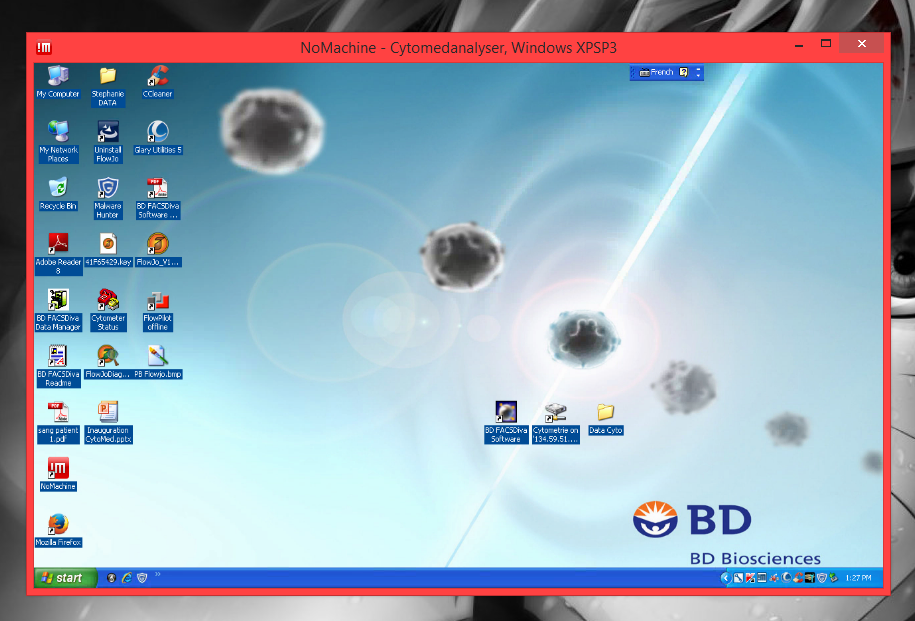Open My Computer desktop icon
This screenshot has height=621, width=915.
(58, 82)
